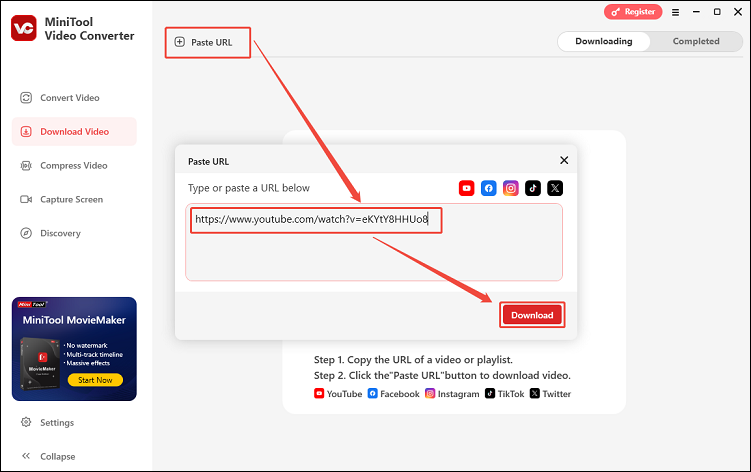Click the Instagram icon in Paste URL dialog
Image resolution: width=751 pixels, height=472 pixels.
pyautogui.click(x=511, y=188)
